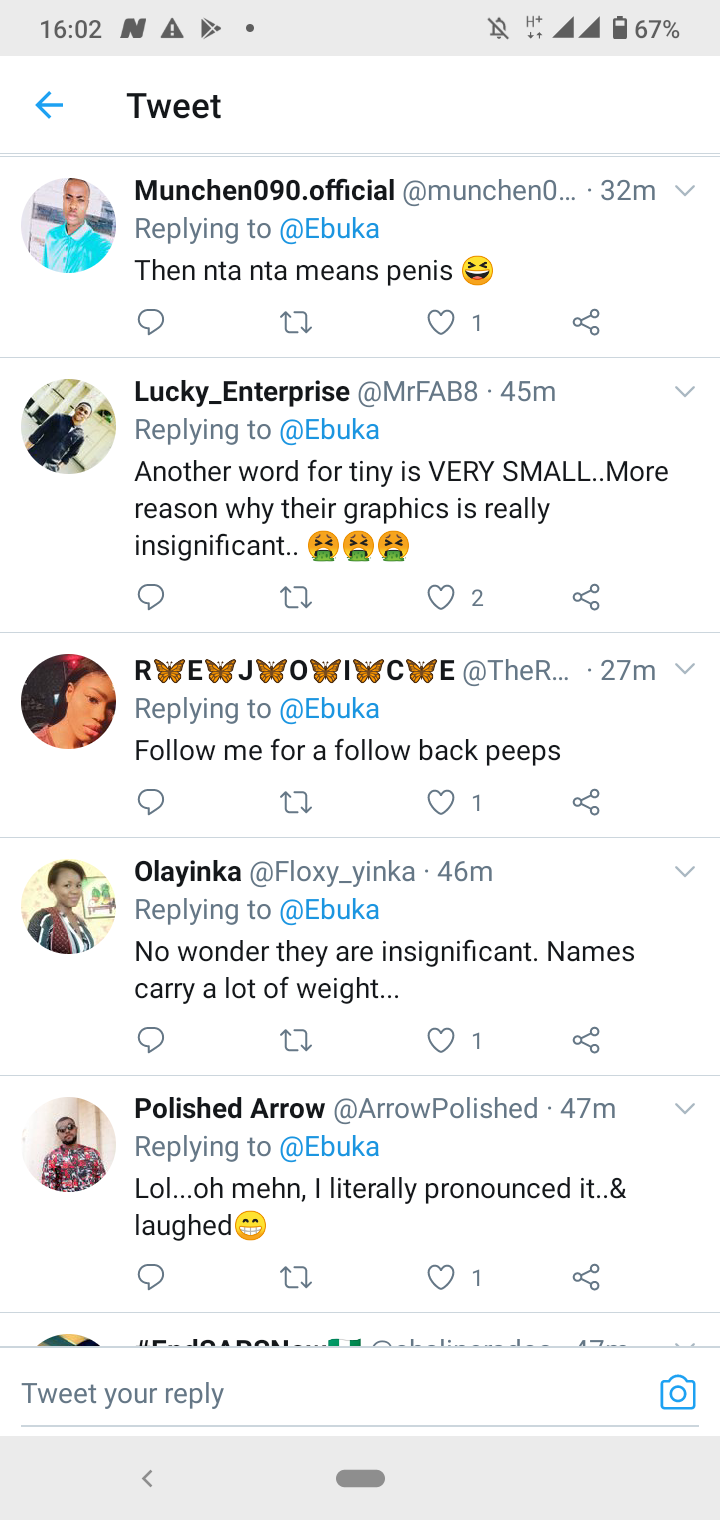Like Lucky_Enterprise's tweet

[x=441, y=597]
